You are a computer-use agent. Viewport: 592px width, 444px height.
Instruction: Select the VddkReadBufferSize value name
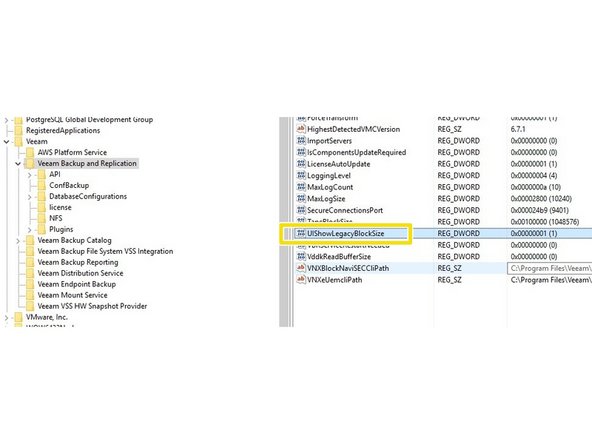pos(339,257)
